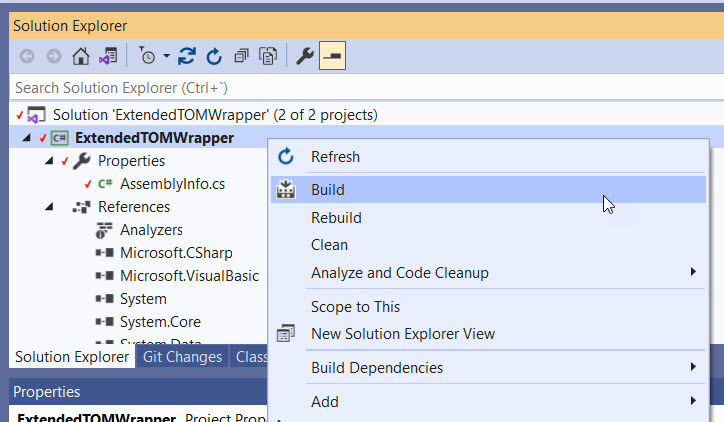This screenshot has height=422, width=724.
Task: Select the Microsoft.CSharp reference
Action: (x=176, y=253)
